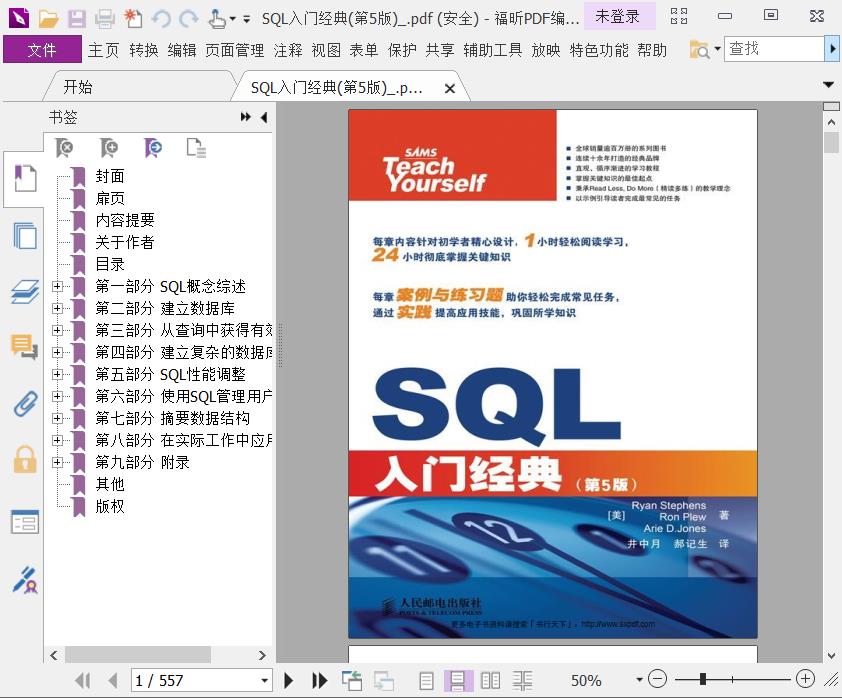Click the 未登录 login button
The width and height of the screenshot is (842, 698).
tap(618, 17)
